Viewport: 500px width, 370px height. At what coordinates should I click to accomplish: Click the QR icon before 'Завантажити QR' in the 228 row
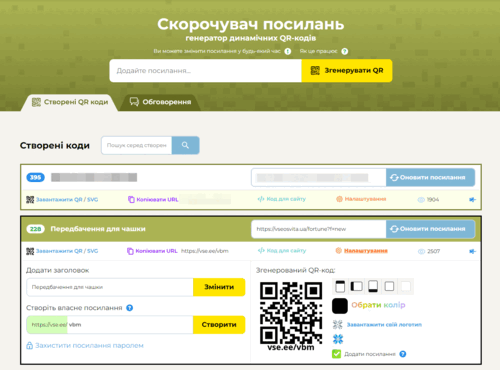(x=30, y=251)
